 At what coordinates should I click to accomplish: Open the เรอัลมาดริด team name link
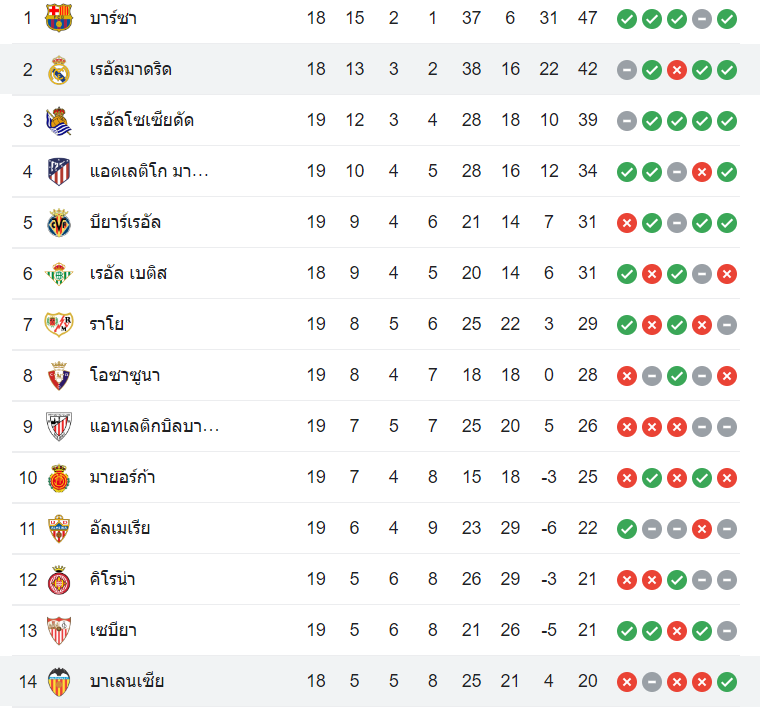[x=130, y=69]
